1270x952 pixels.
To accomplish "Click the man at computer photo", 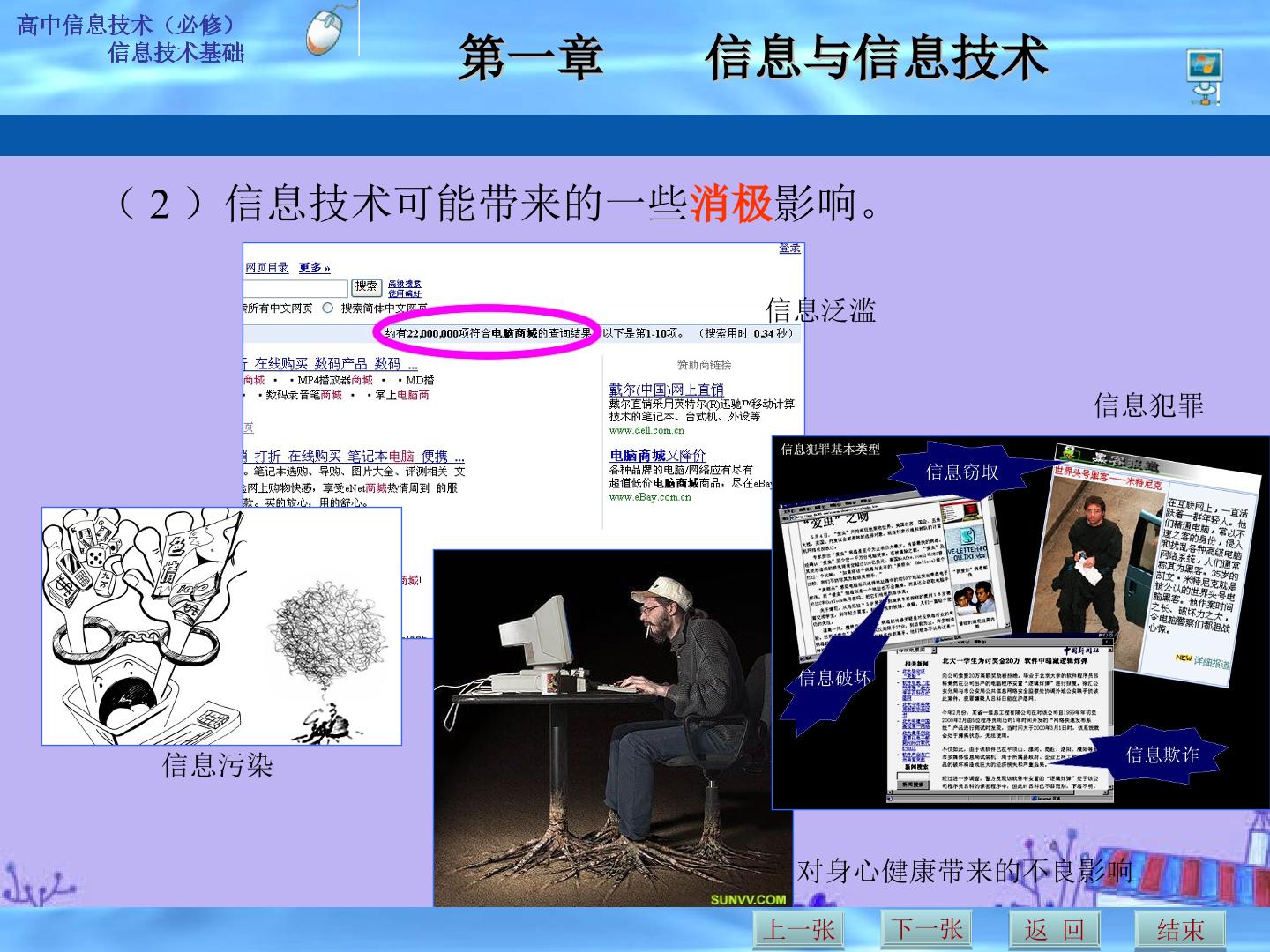I will tap(613, 728).
